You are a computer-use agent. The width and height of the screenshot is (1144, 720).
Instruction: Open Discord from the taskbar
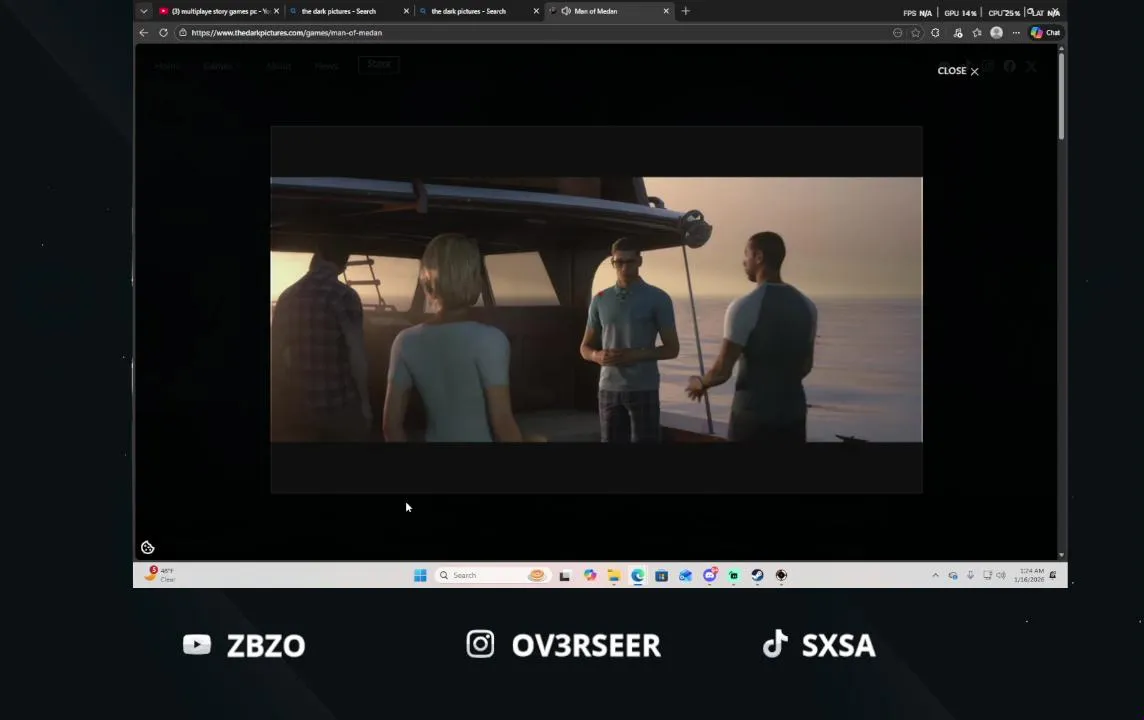click(x=710, y=576)
